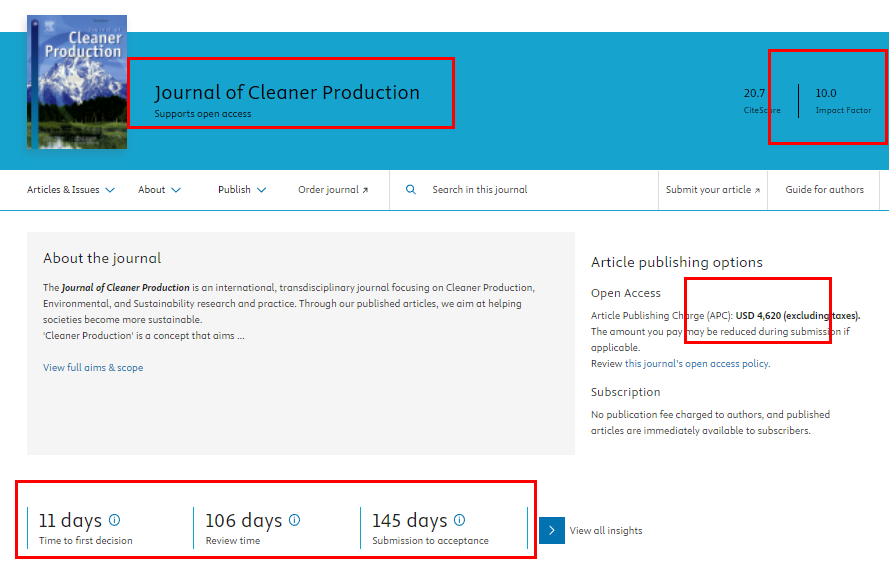Open this journal's open access policy link
Viewport: 889px width, 572px height.
coord(697,363)
